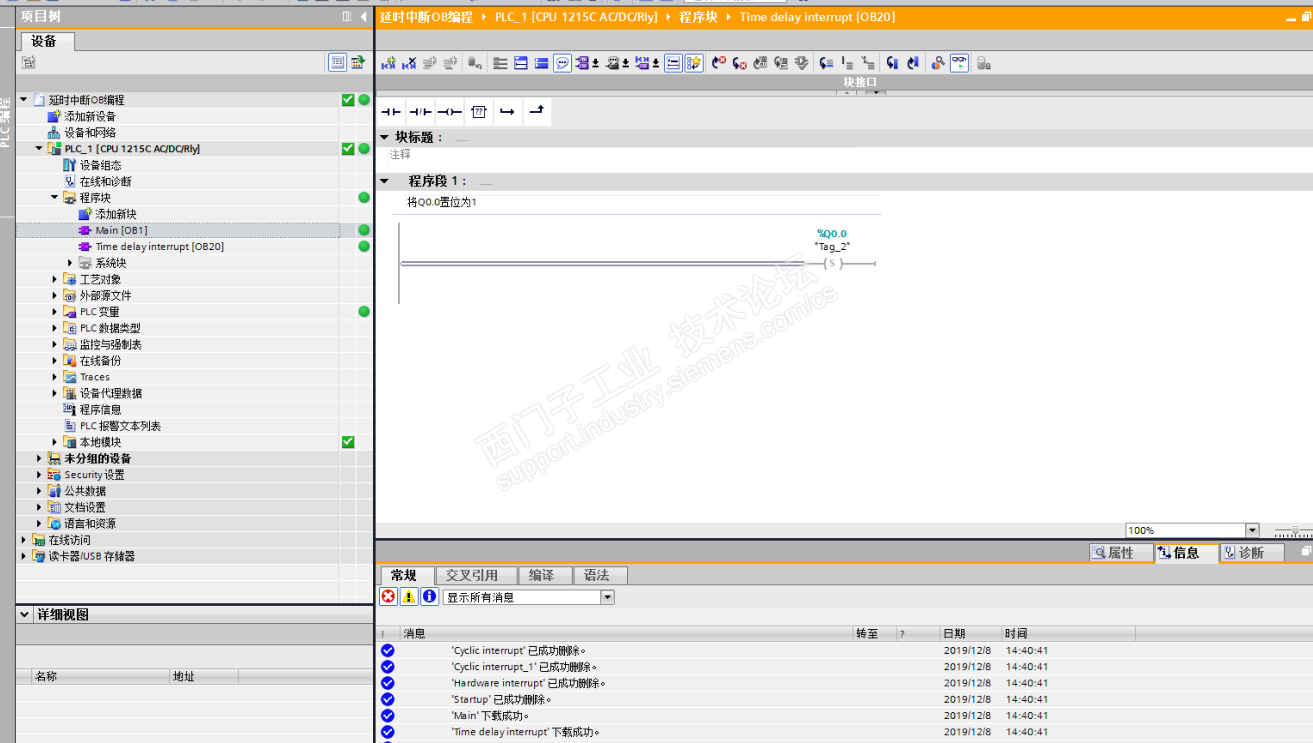This screenshot has width=1313, height=743.
Task: Click the 程序块 breadcrumb in title bar
Action: 699,17
